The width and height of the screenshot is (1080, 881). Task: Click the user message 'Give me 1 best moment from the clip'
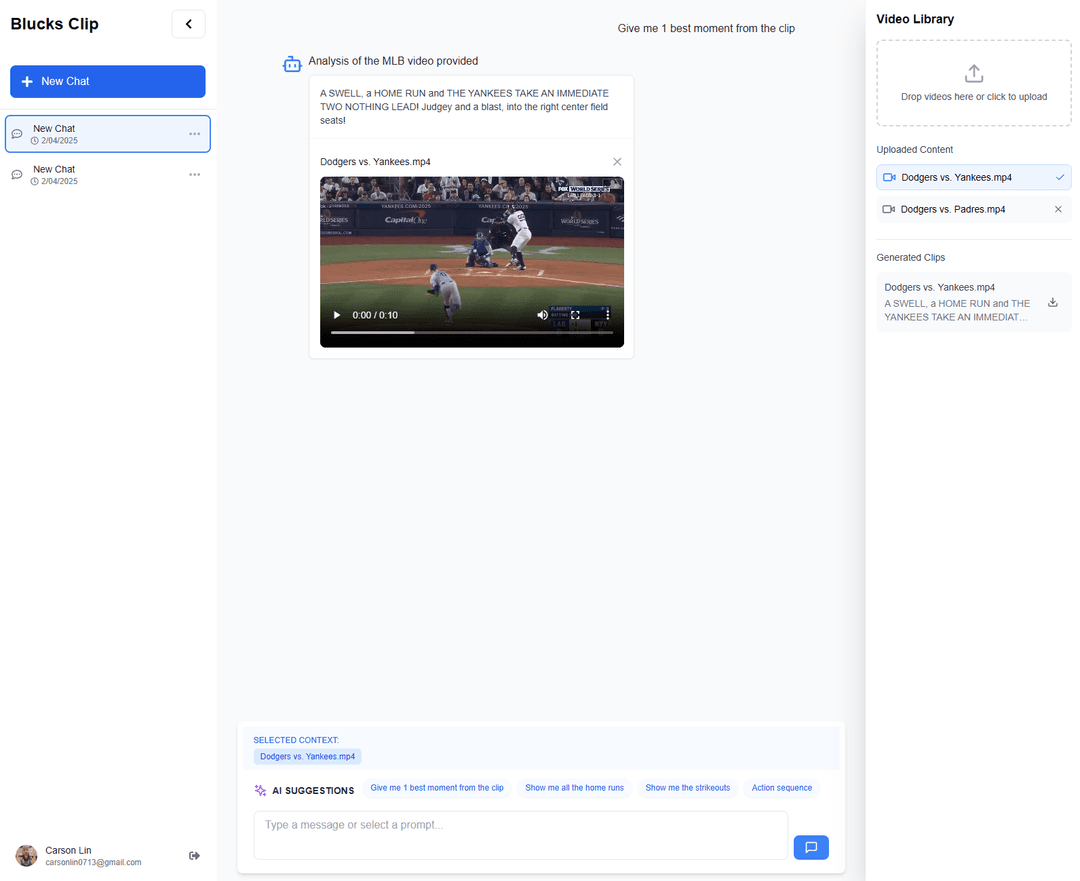(706, 28)
